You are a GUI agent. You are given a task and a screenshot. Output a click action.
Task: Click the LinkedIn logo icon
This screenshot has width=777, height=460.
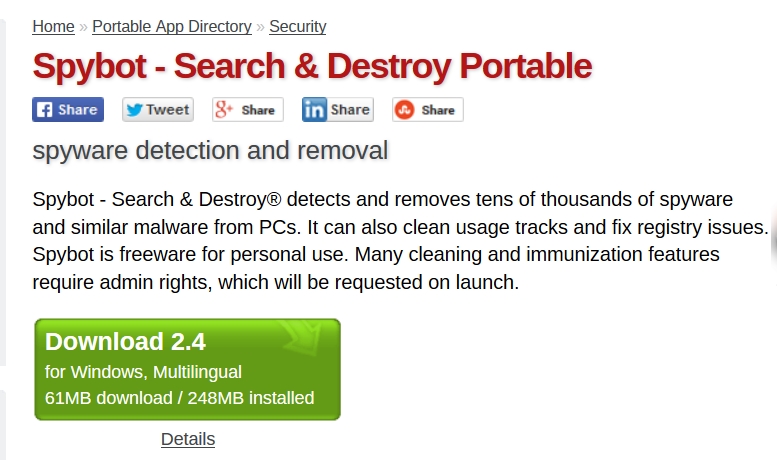coord(315,110)
